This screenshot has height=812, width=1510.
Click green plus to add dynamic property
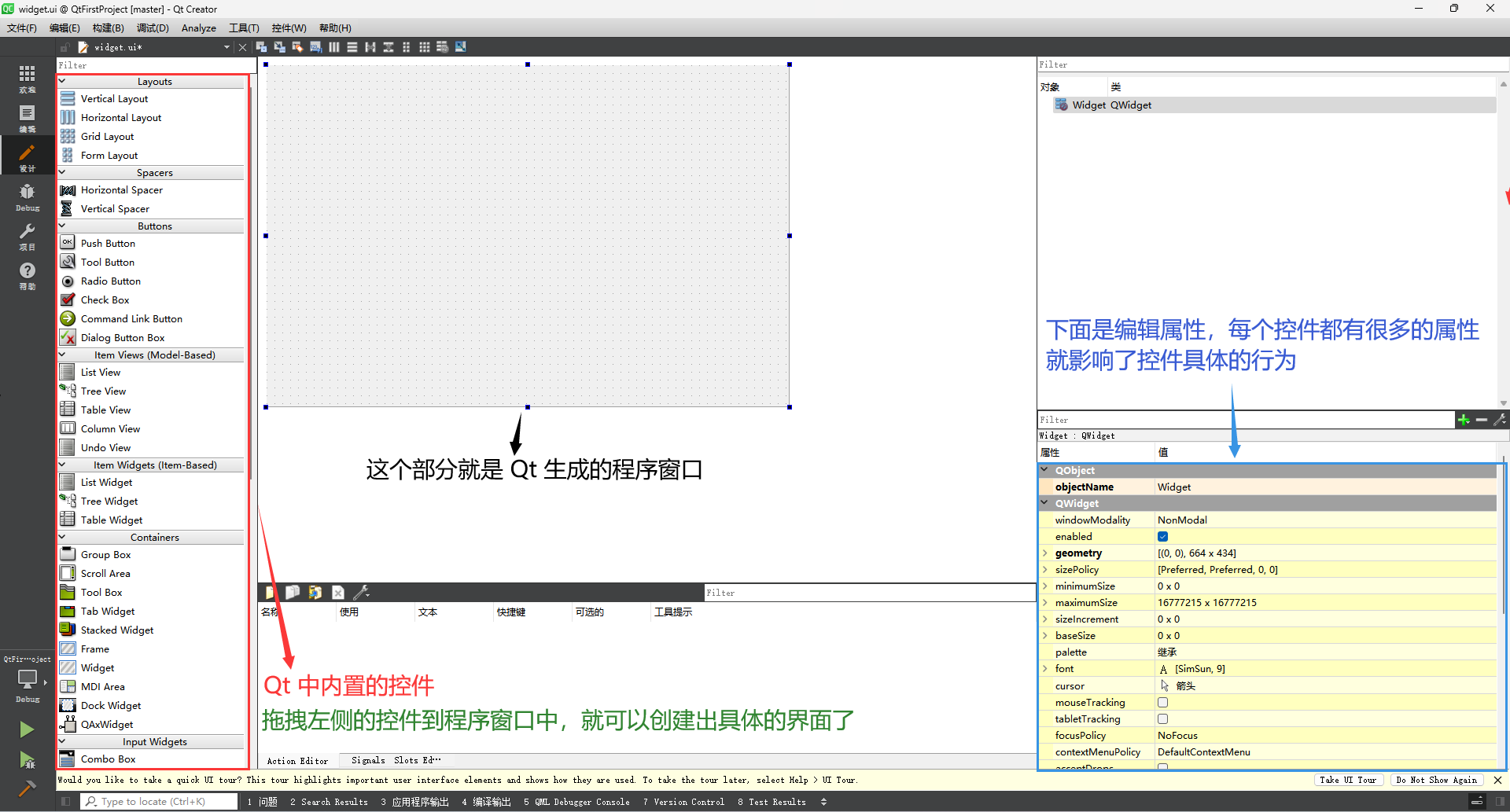[x=1464, y=420]
